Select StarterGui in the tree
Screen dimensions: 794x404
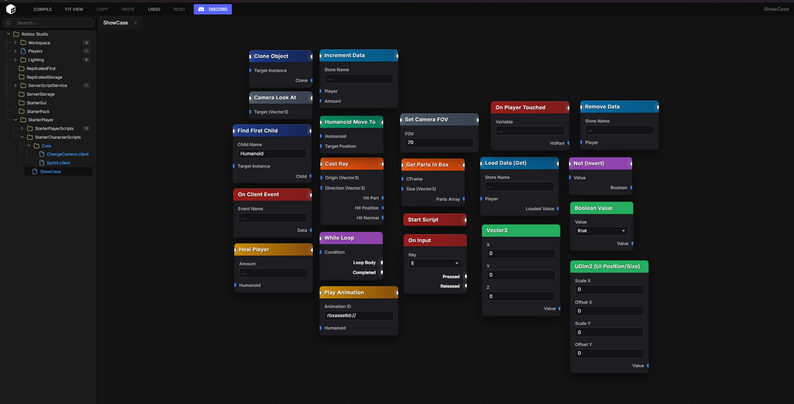[x=36, y=103]
